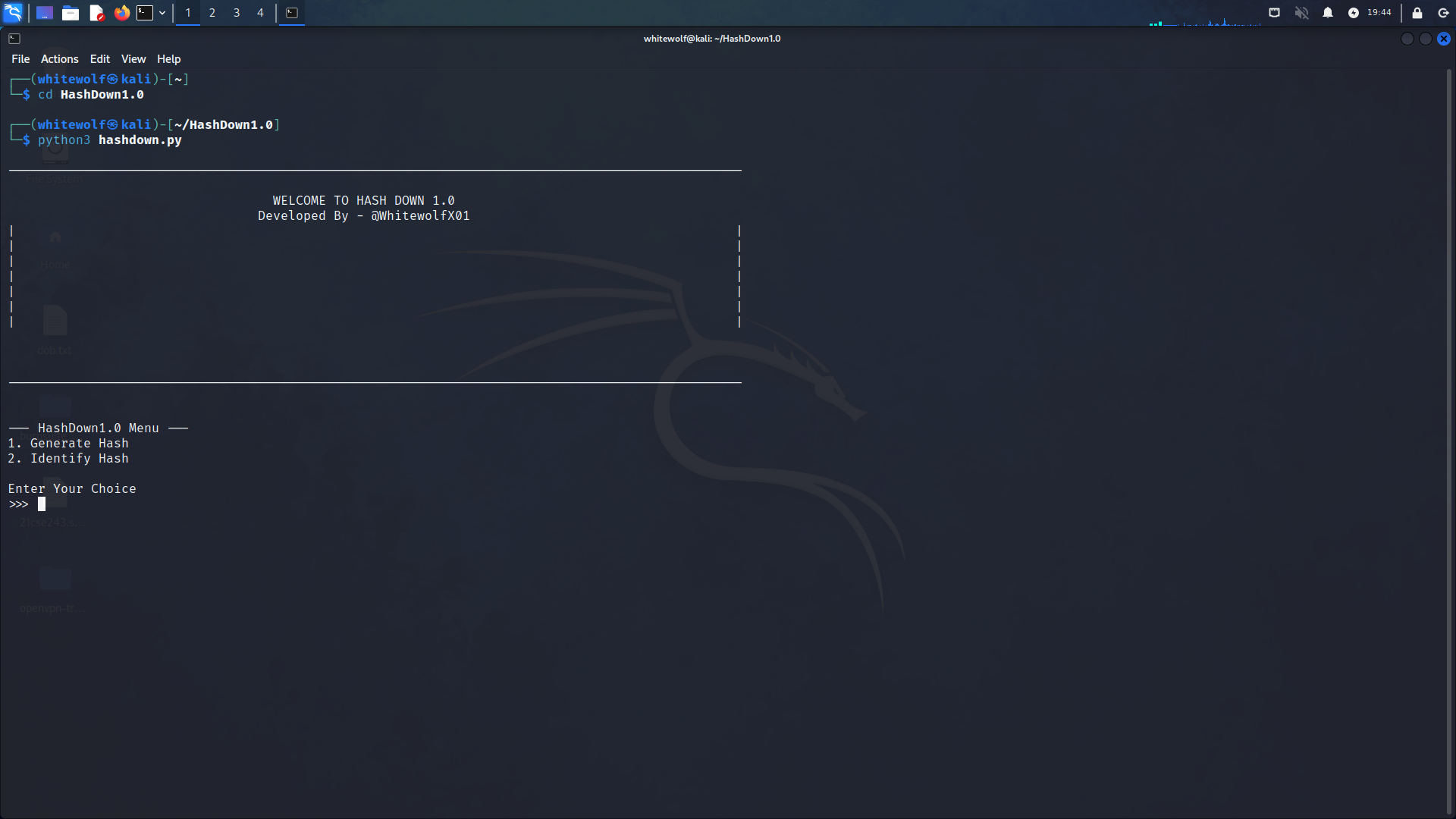Open the notifications bell icon

(1328, 13)
